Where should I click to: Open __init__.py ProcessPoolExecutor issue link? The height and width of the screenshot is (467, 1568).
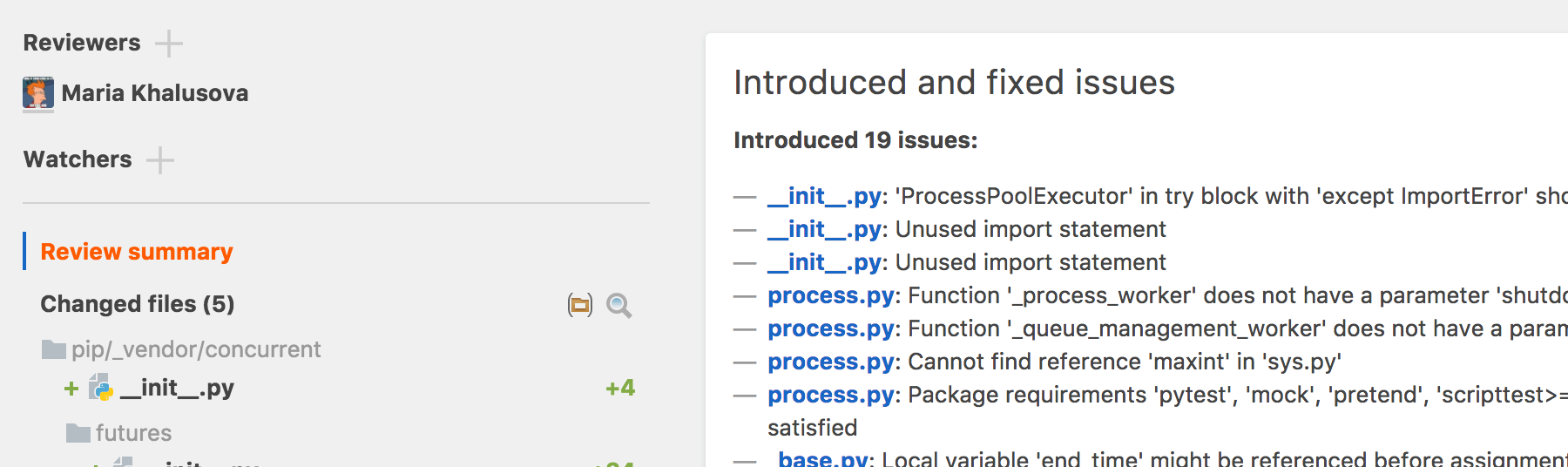(824, 196)
